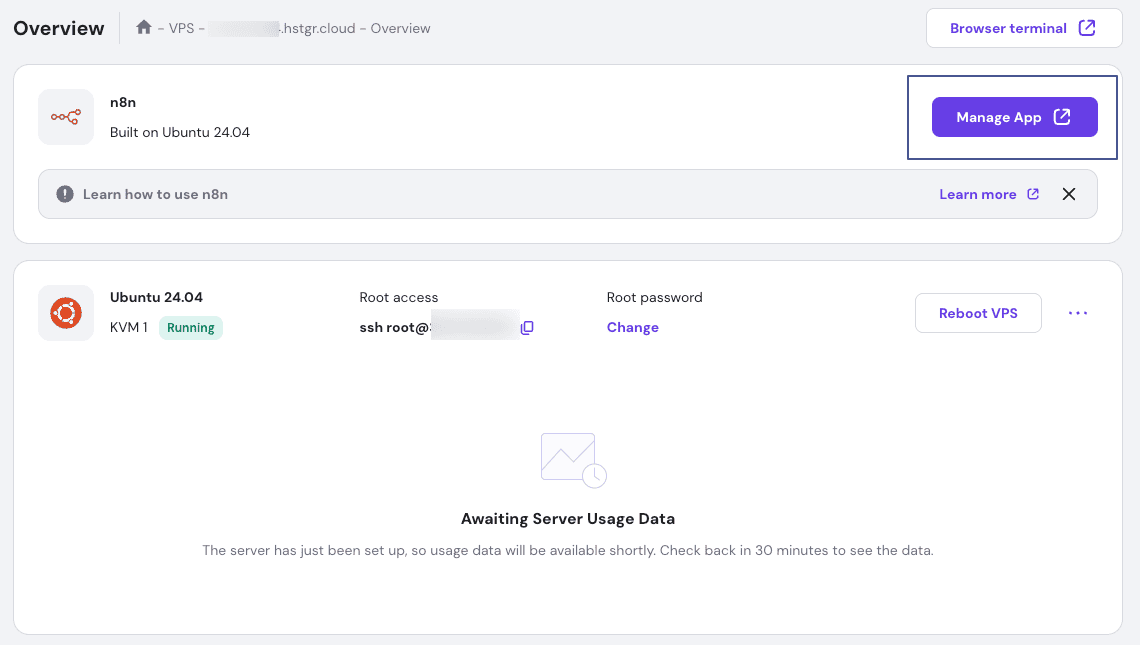Click the Overview page title

tap(59, 28)
